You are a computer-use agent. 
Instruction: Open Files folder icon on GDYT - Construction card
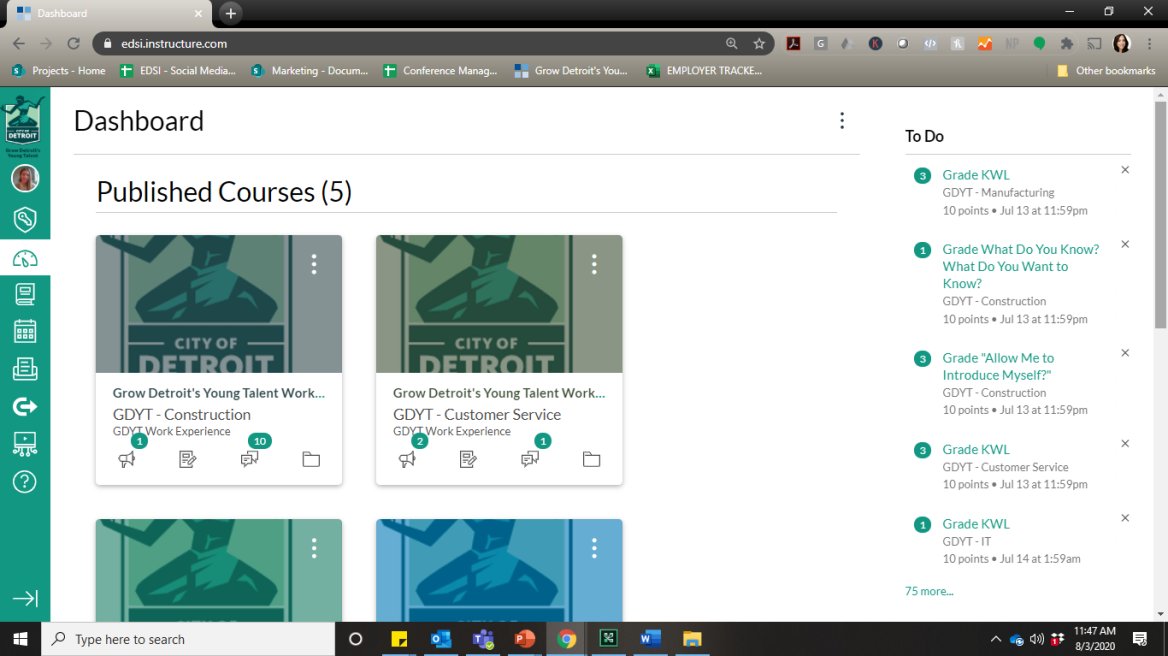311,459
